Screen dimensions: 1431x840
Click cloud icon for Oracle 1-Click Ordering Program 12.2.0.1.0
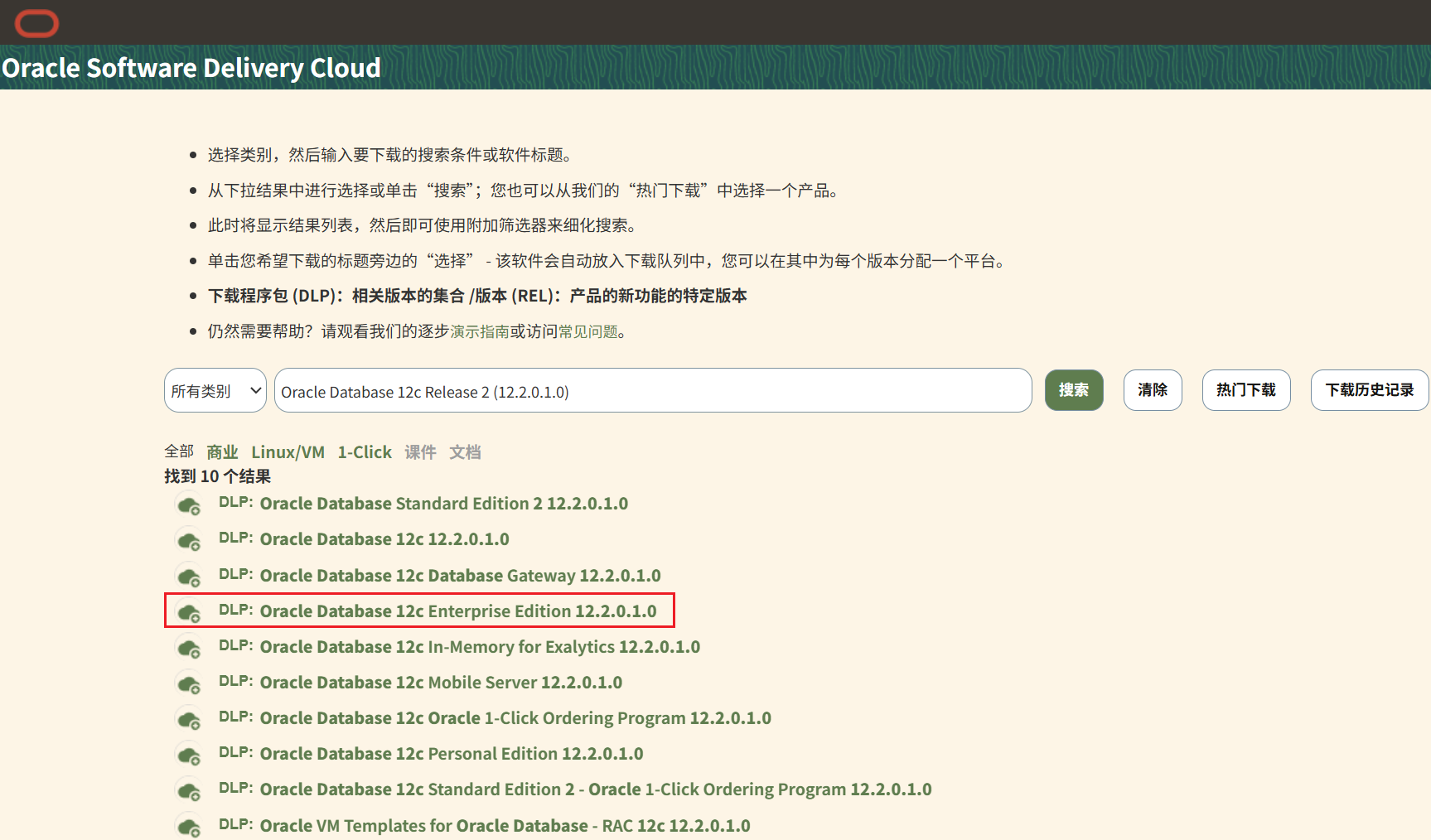pos(189,719)
